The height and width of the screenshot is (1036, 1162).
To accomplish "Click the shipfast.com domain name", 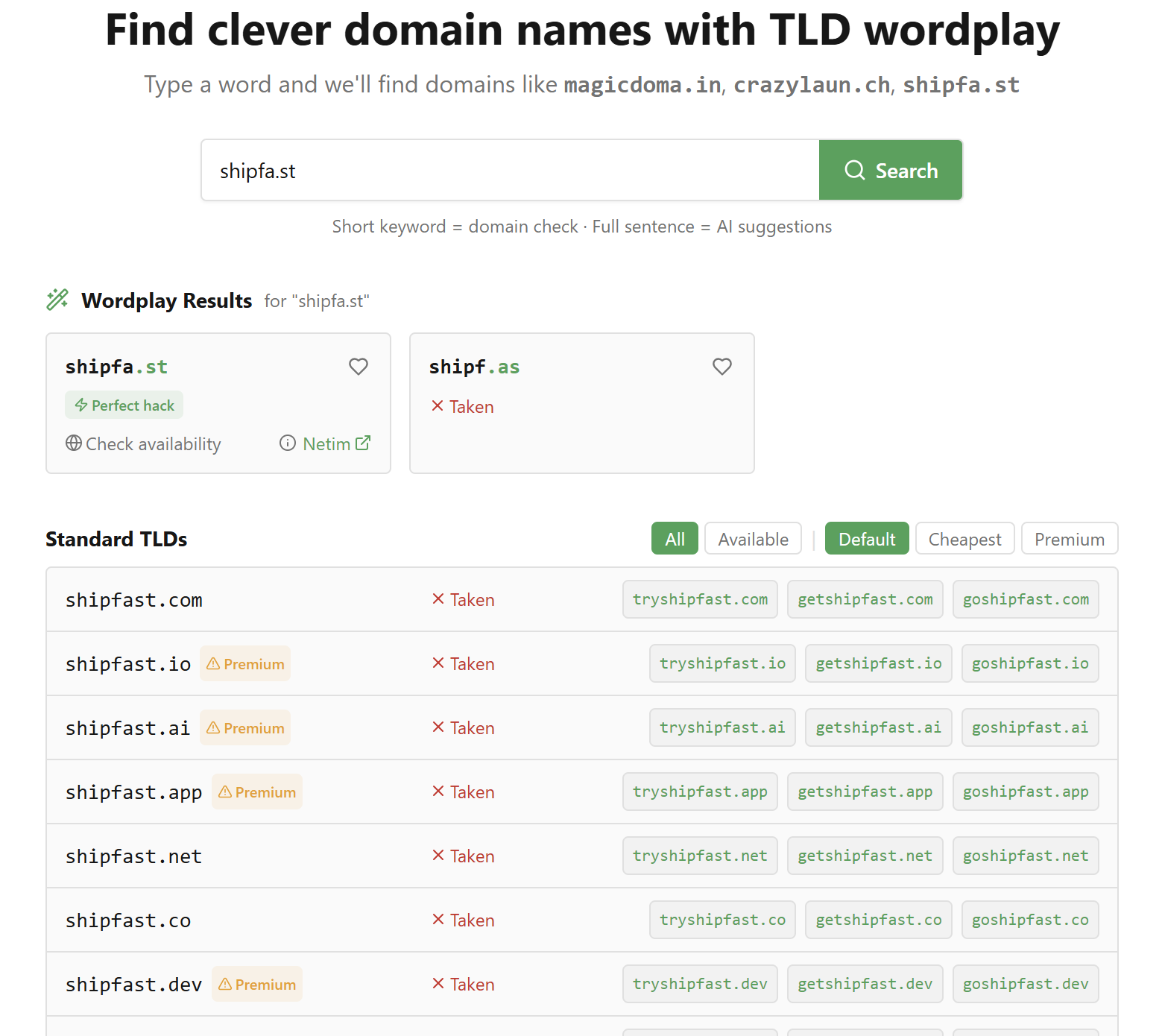I will point(133,600).
